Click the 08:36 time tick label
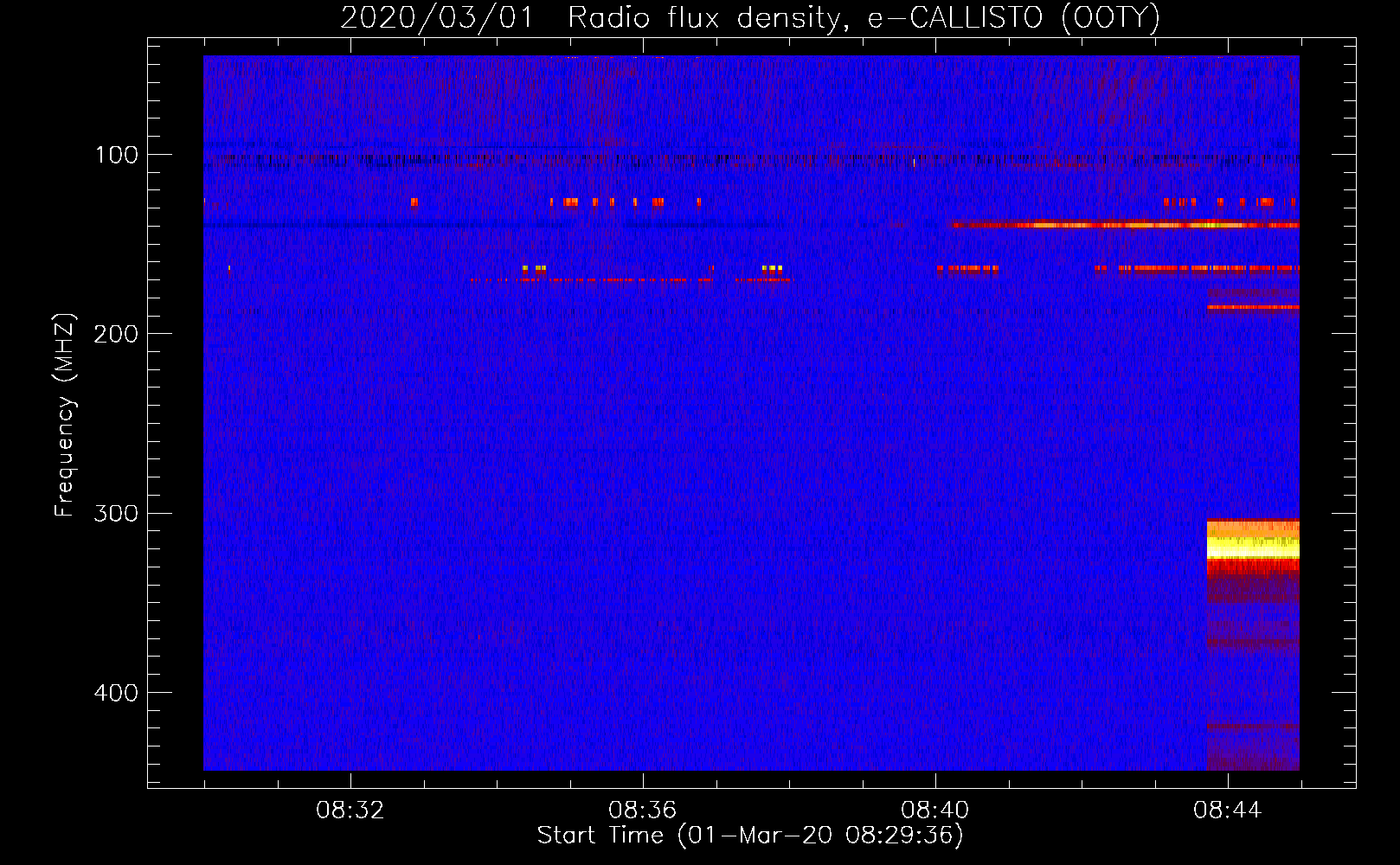 click(x=642, y=811)
